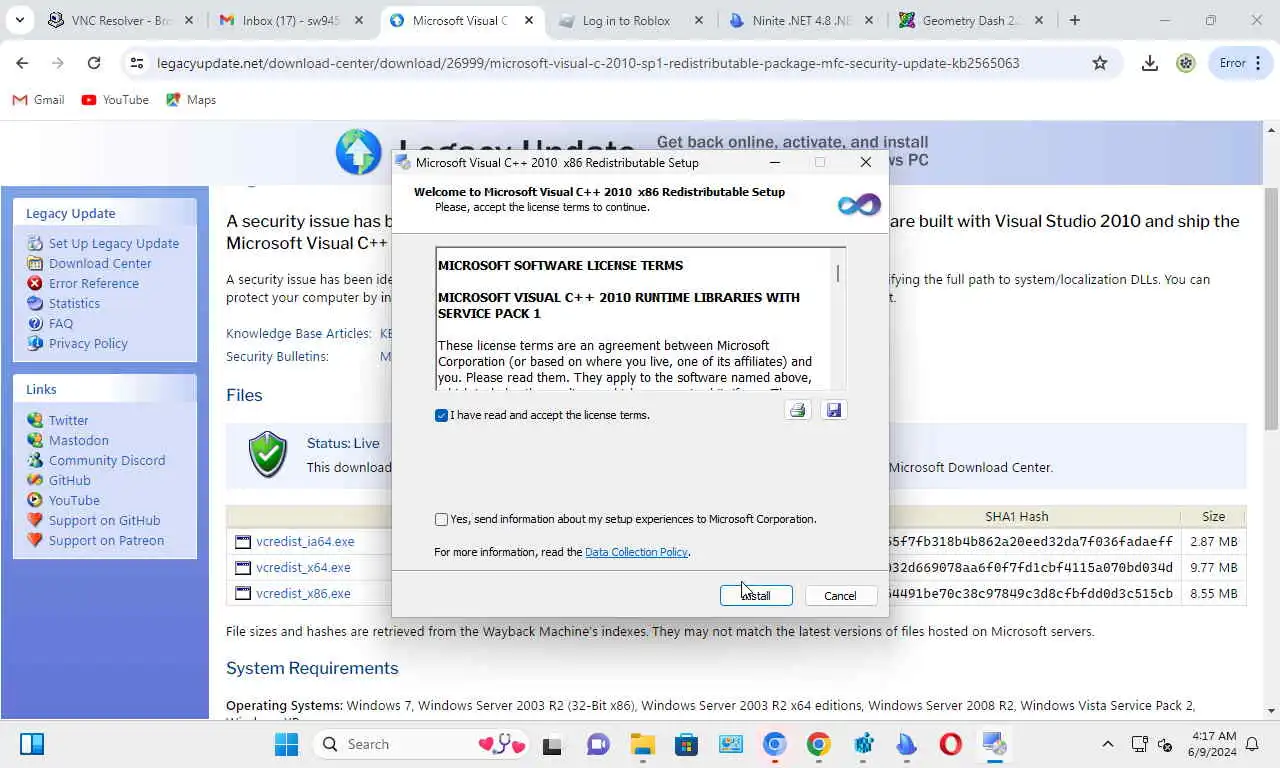
Task: Open Opera browser from the taskbar
Action: [950, 744]
